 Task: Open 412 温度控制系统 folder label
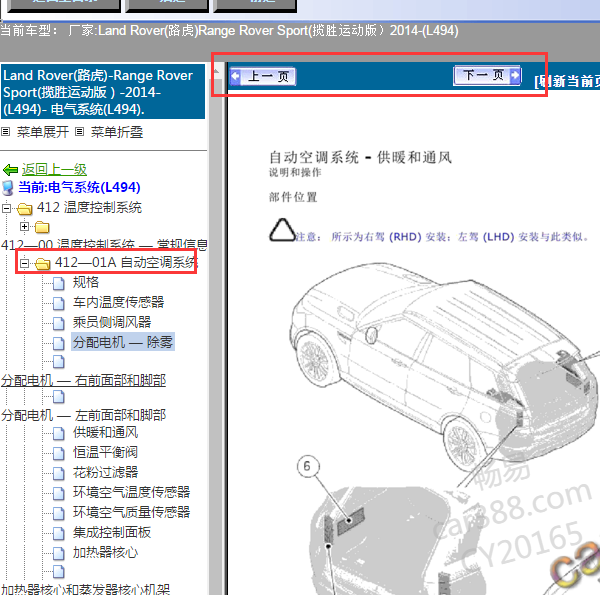pyautogui.click(x=89, y=208)
